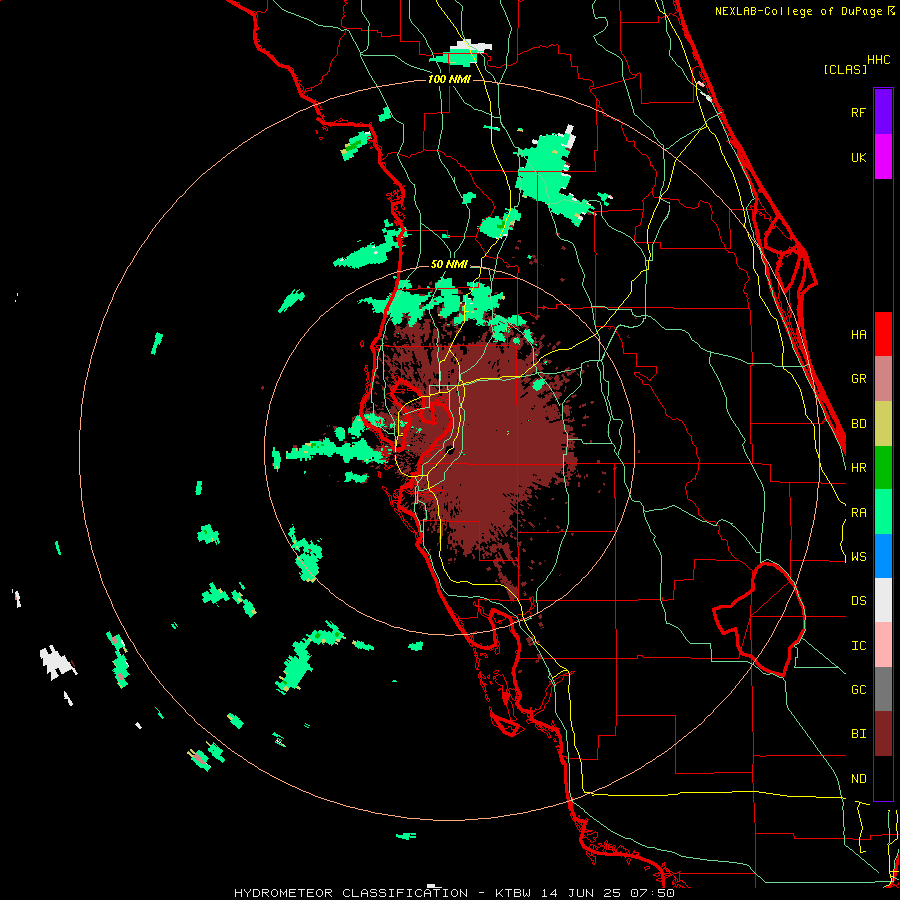The width and height of the screenshot is (900, 900).
Task: Click the yellow BD legend color swatch
Action: click(883, 424)
